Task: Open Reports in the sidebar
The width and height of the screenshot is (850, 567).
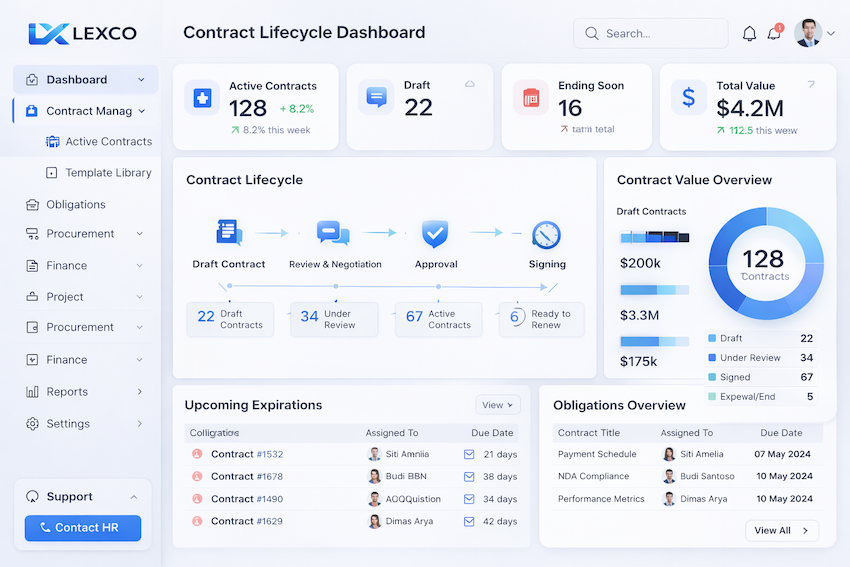Action: pyautogui.click(x=86, y=392)
